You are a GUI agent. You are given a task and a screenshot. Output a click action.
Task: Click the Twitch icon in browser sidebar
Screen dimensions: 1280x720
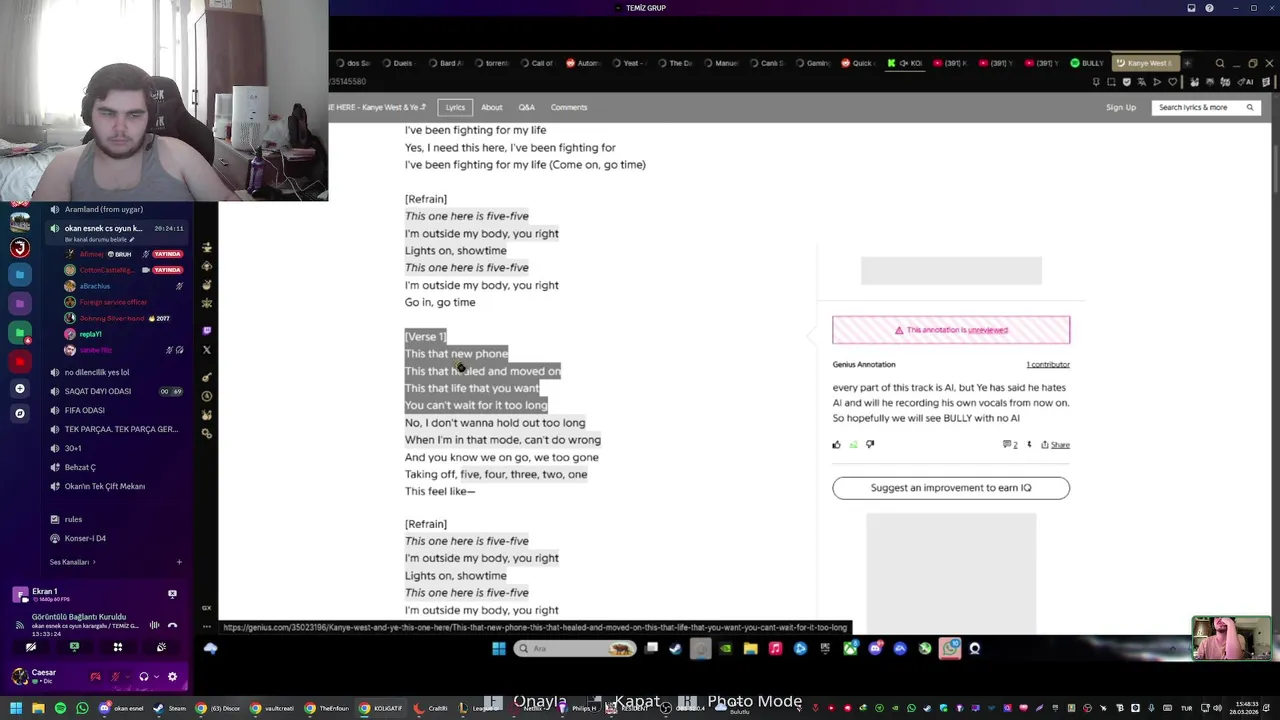pyautogui.click(x=207, y=330)
